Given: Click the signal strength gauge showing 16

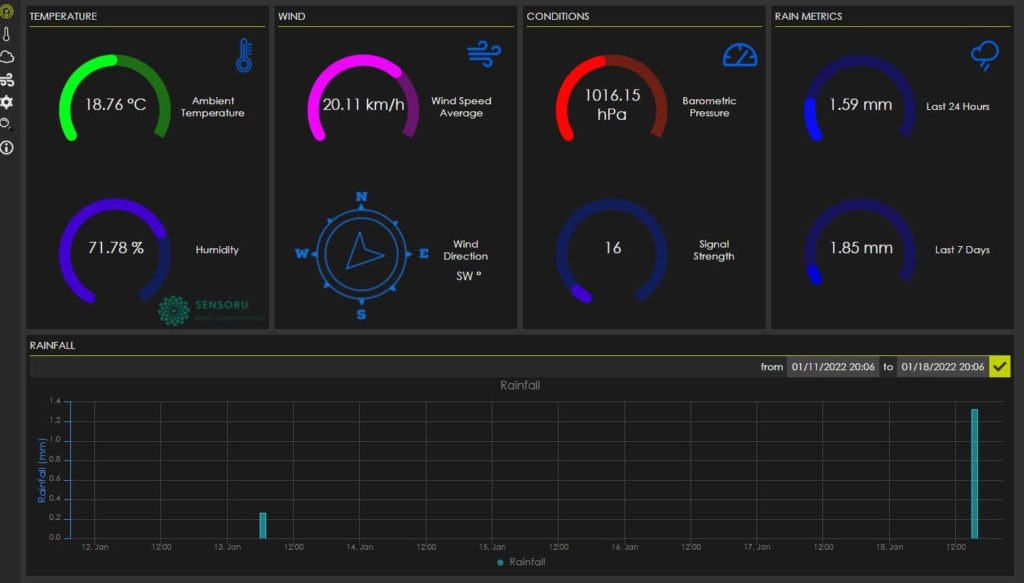Looking at the screenshot, I should click(611, 251).
